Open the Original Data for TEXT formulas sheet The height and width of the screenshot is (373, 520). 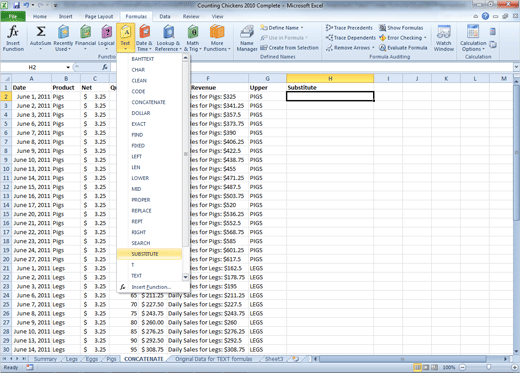click(214, 359)
